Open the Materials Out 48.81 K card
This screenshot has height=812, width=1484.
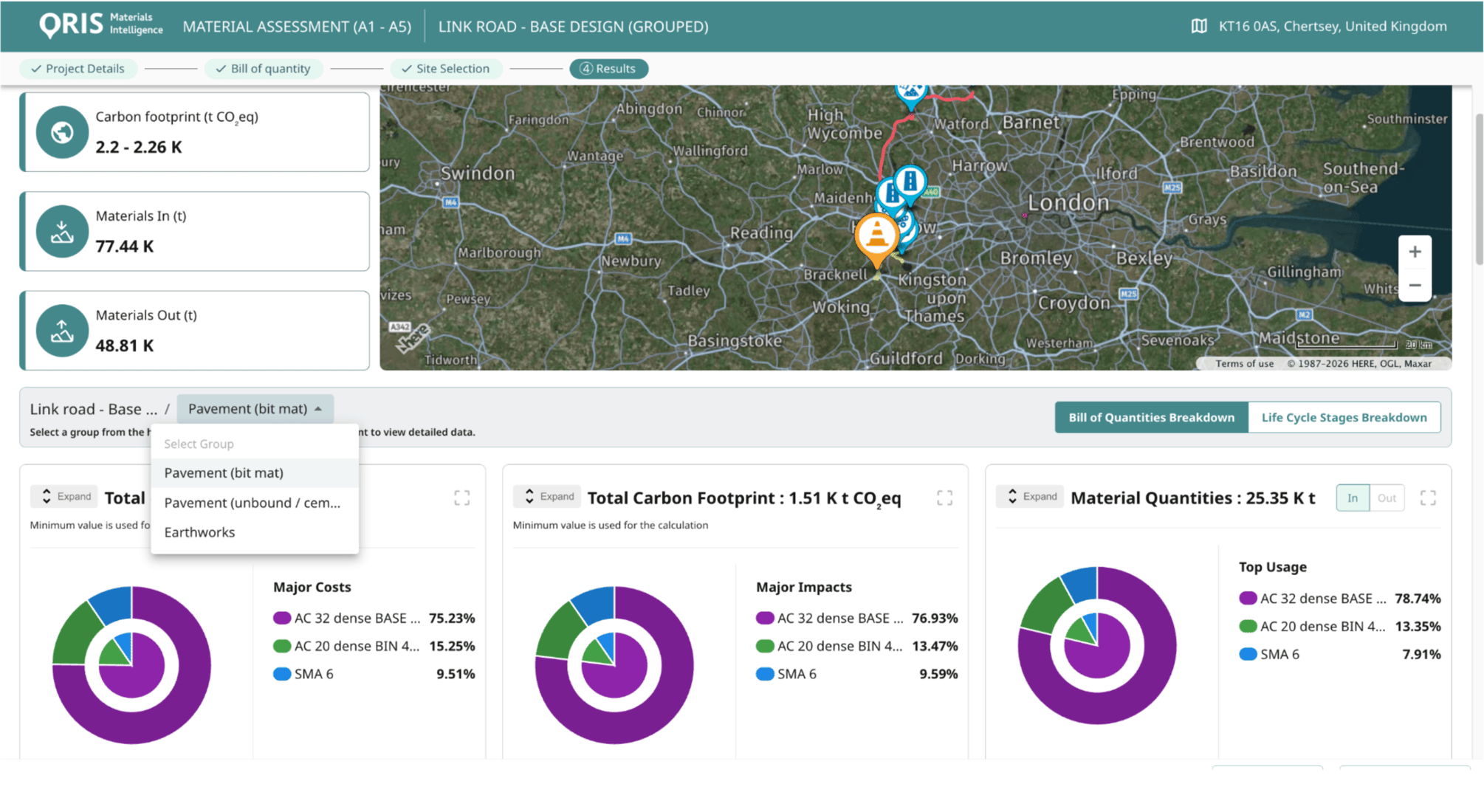(195, 331)
